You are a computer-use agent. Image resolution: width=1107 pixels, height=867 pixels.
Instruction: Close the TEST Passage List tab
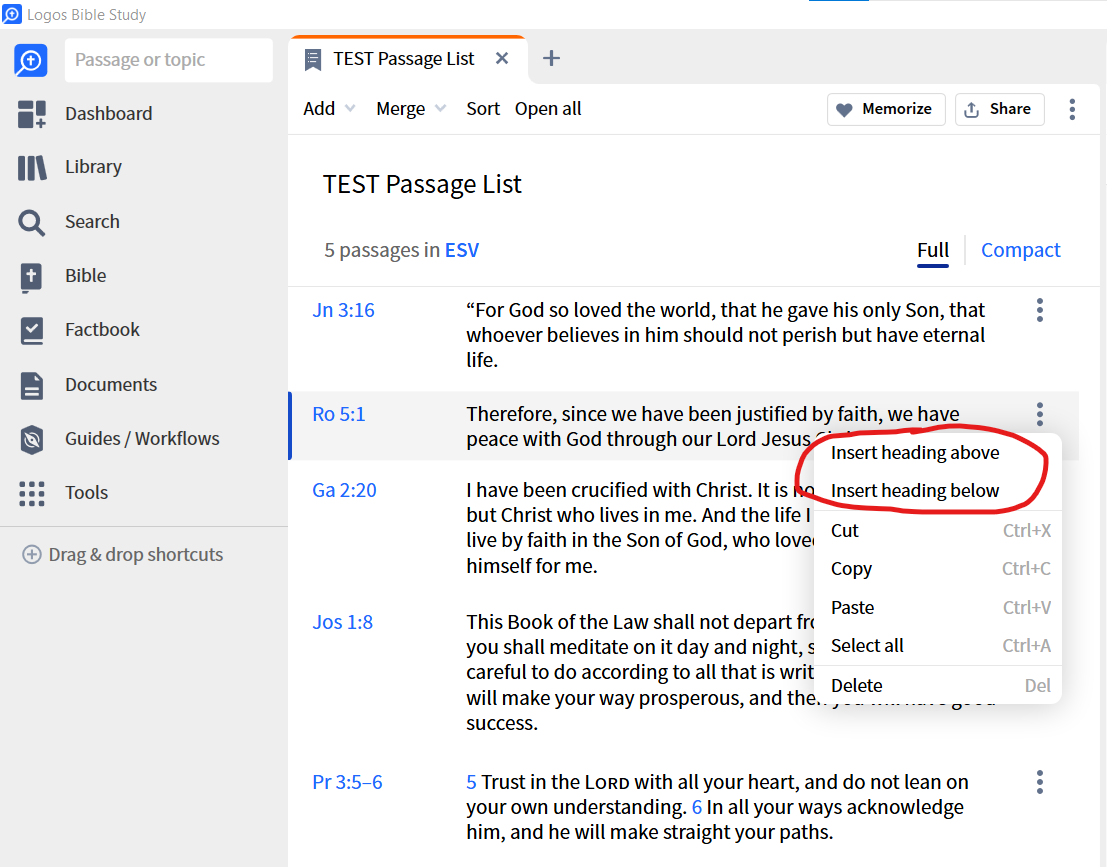point(502,58)
